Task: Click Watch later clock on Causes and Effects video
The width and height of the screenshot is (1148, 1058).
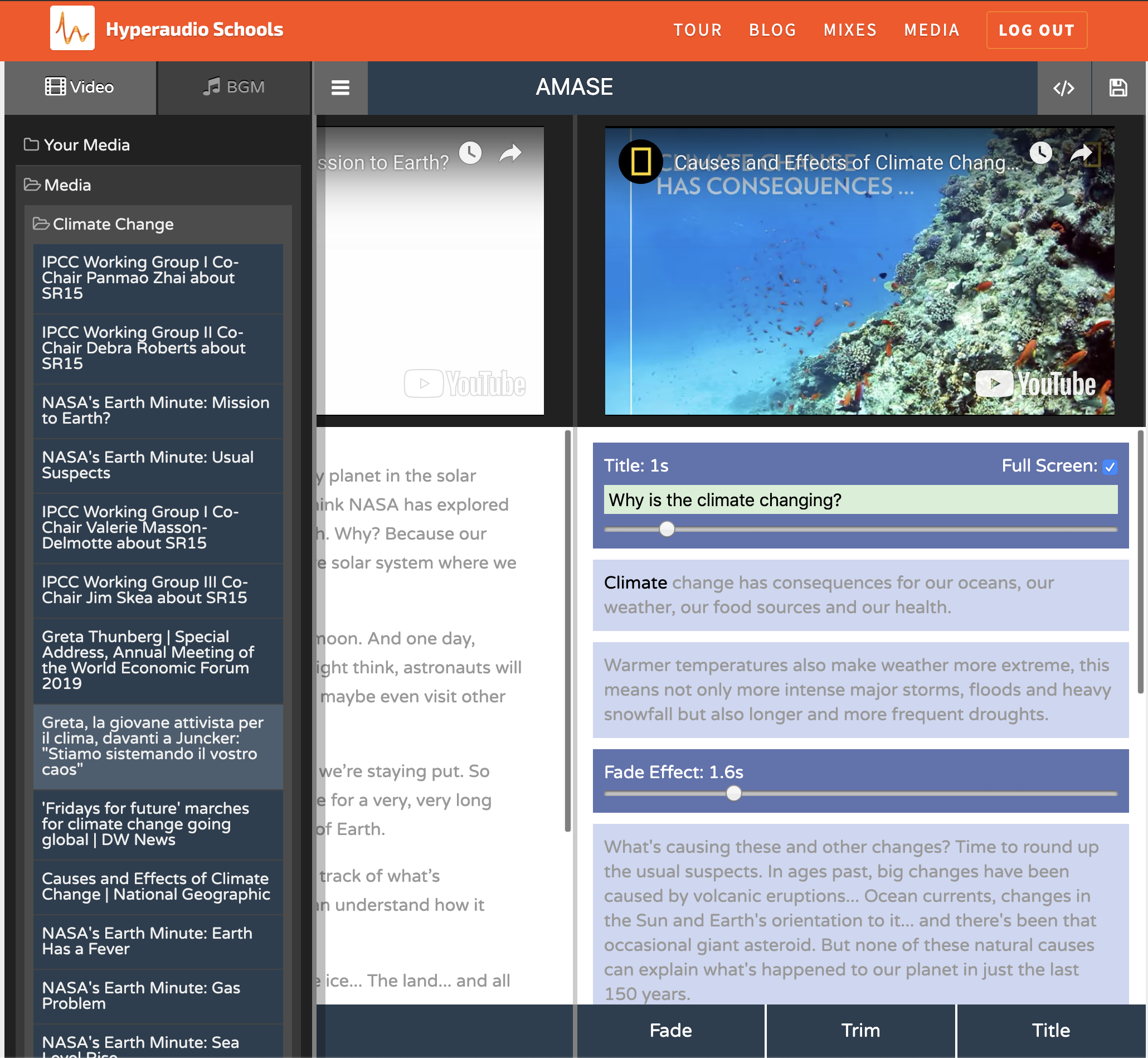Action: pyautogui.click(x=1041, y=153)
